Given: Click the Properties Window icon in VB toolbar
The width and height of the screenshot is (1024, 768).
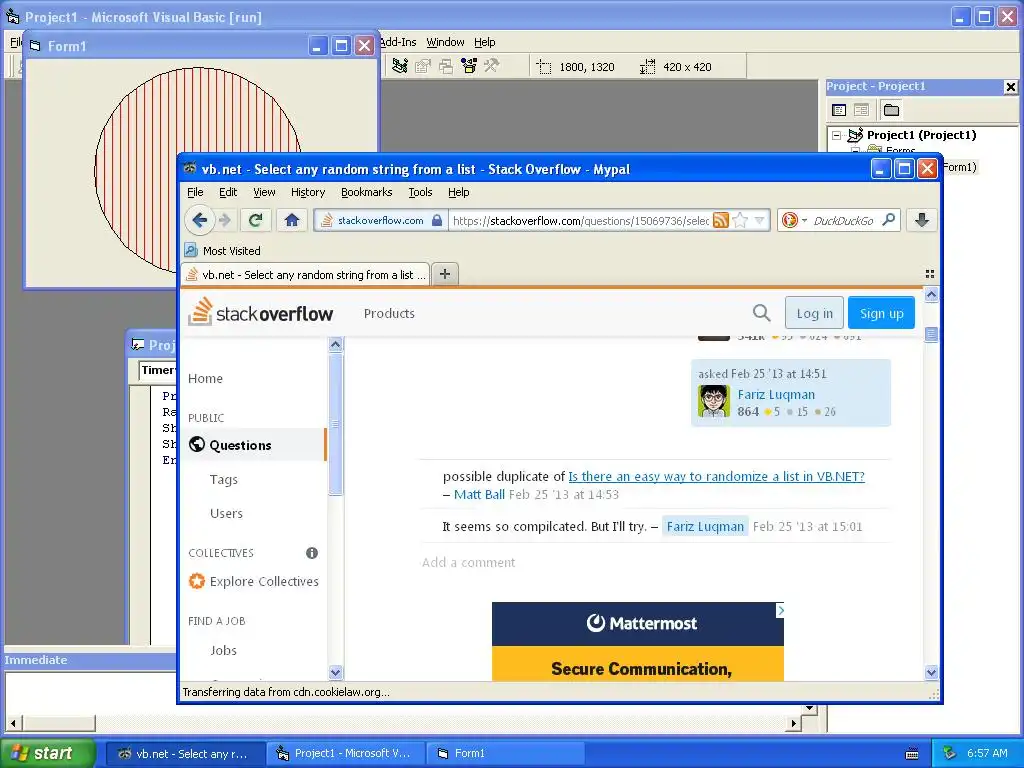Looking at the screenshot, I should tap(423, 66).
